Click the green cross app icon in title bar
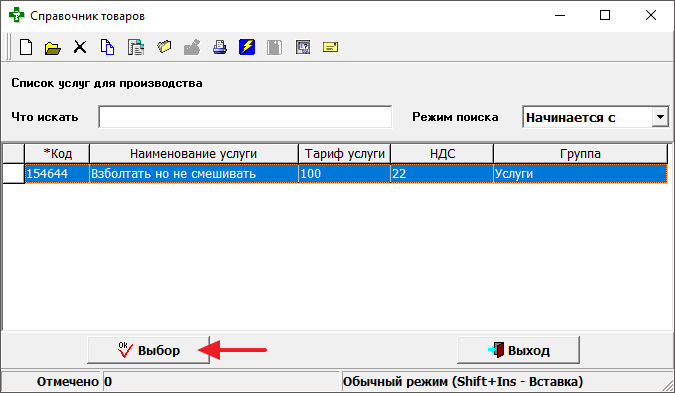Screen dimensions: 675x393 pyautogui.click(x=16, y=15)
